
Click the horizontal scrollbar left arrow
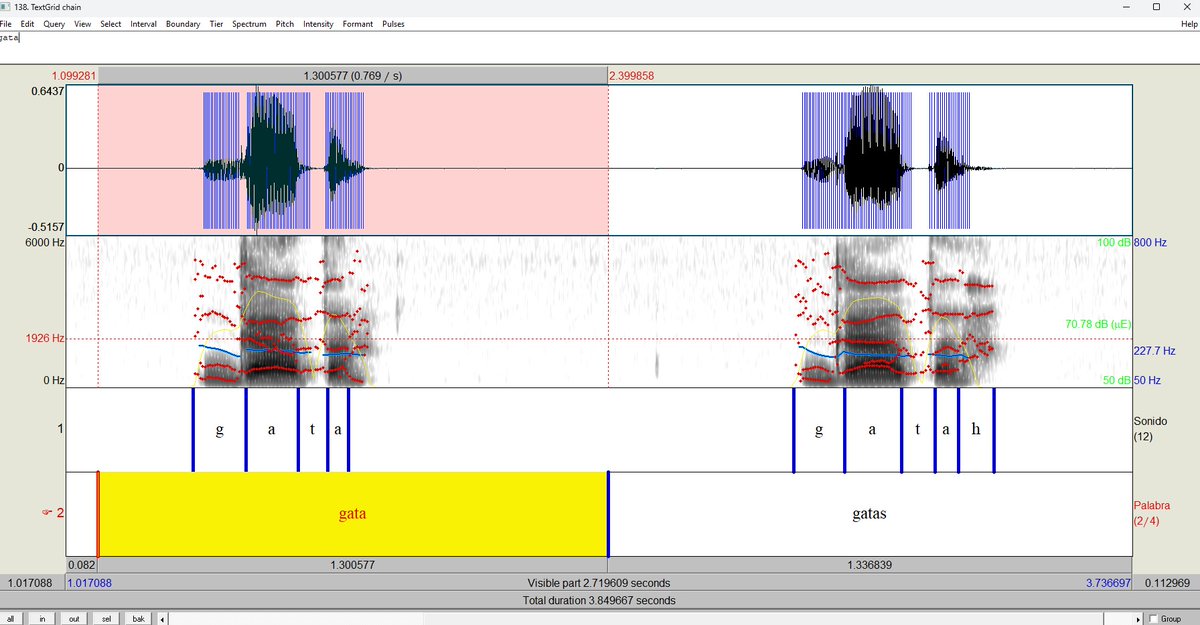pos(162,618)
